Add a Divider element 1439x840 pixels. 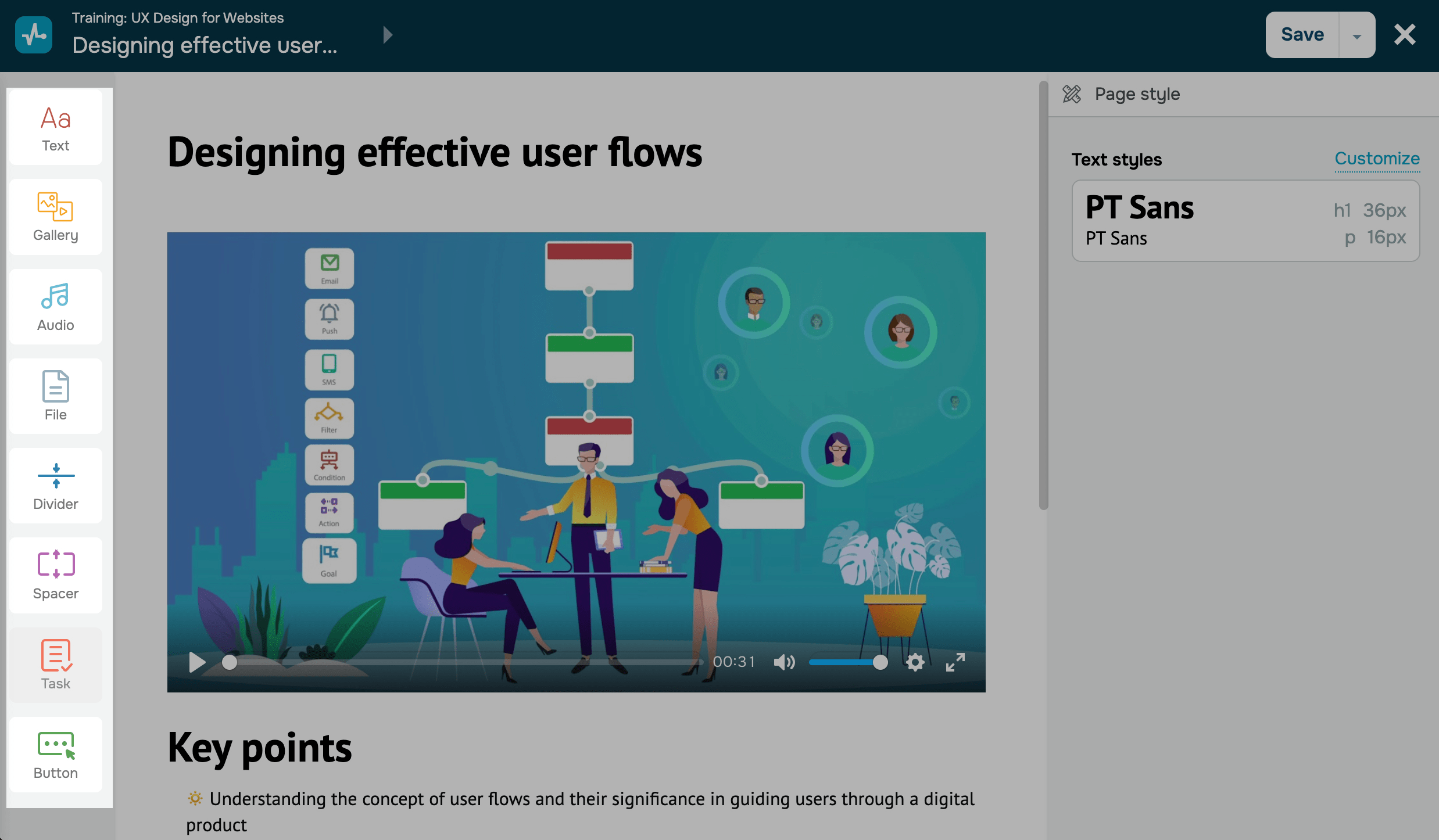point(56,486)
